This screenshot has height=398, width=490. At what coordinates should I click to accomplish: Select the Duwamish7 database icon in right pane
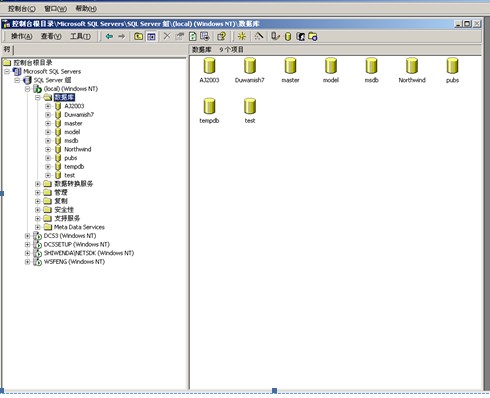click(x=250, y=66)
